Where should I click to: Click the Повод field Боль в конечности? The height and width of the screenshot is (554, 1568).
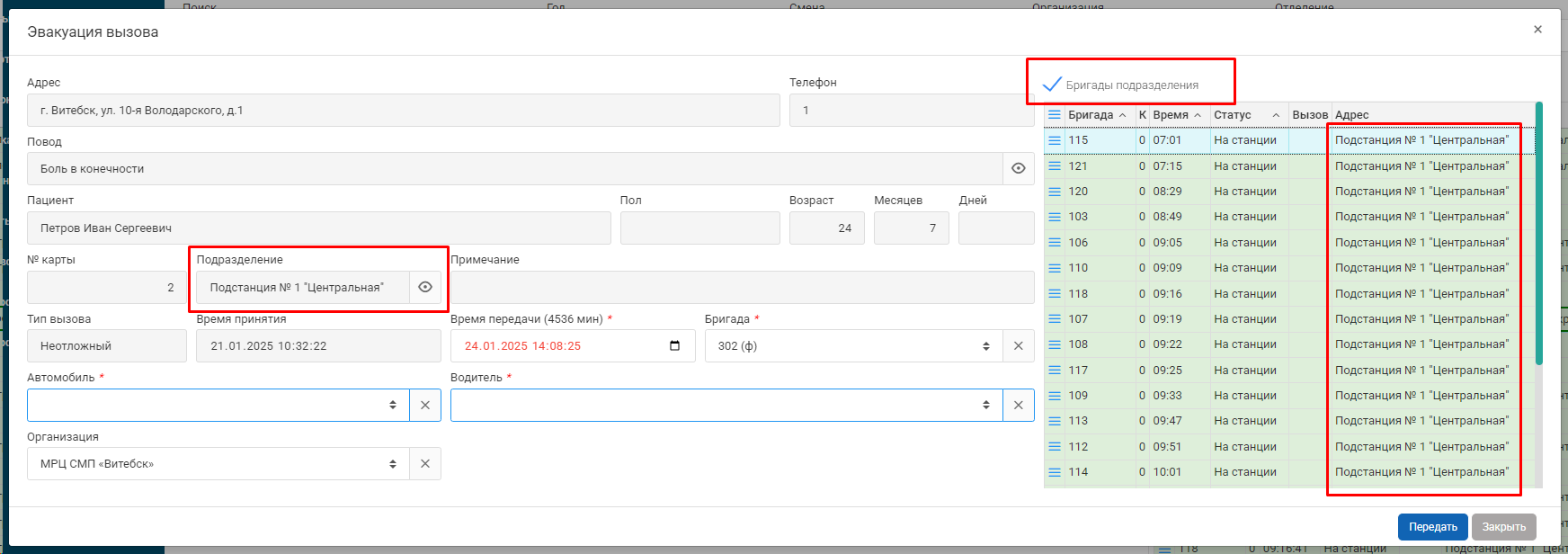coord(515,169)
